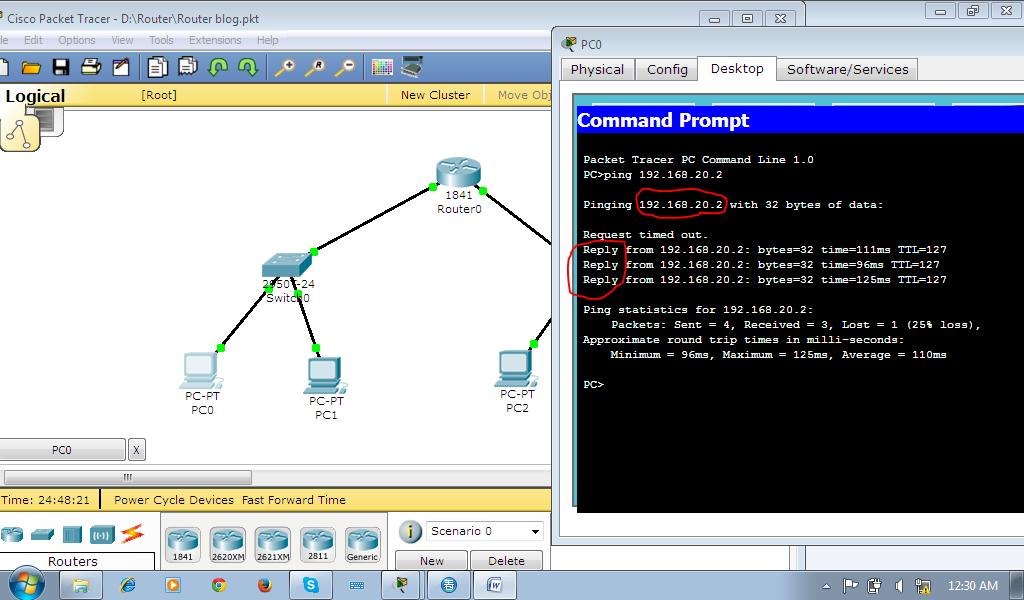The width and height of the screenshot is (1024, 600).
Task: Open the Tools menu
Action: [161, 40]
